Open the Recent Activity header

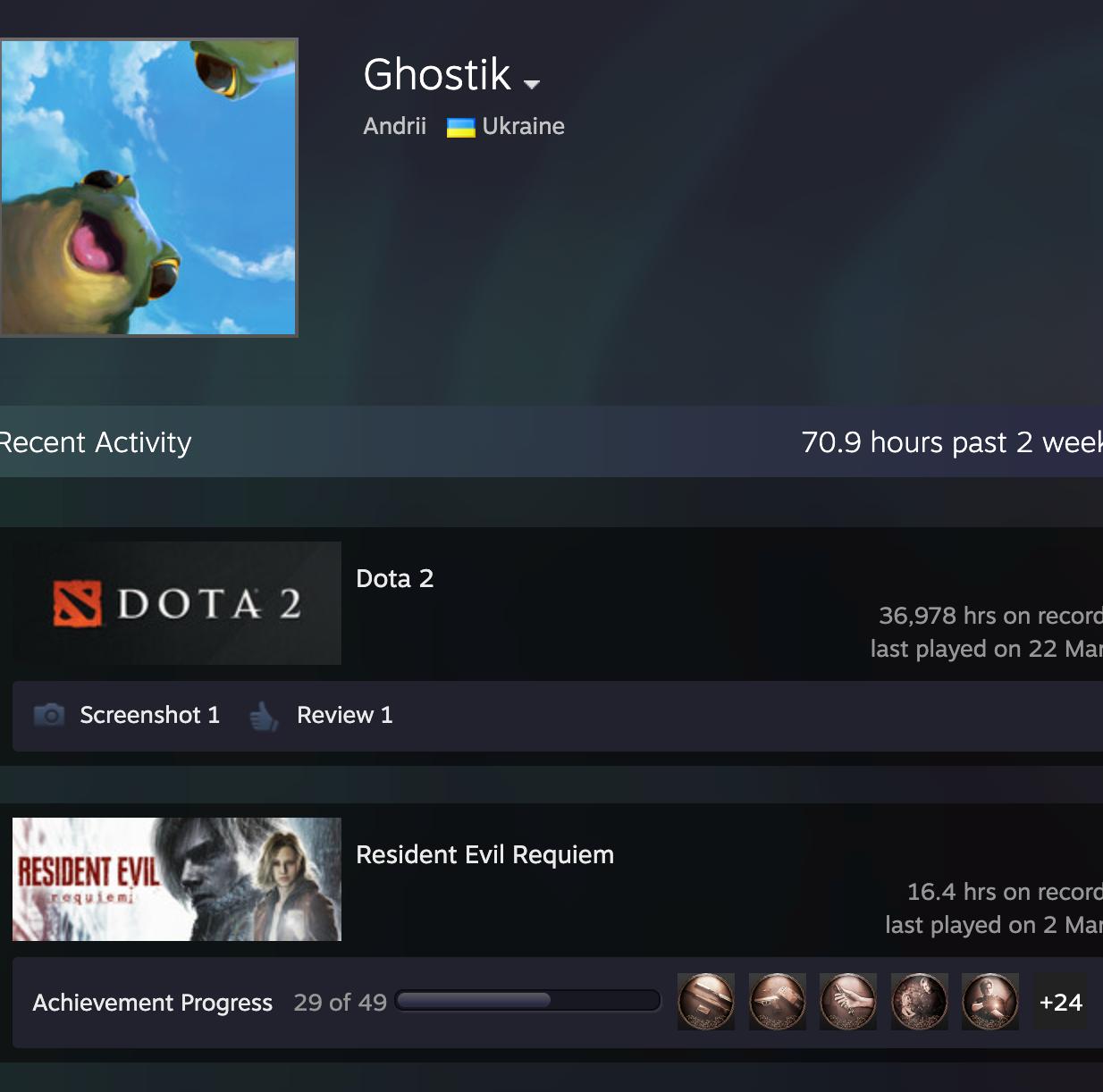pyautogui.click(x=94, y=442)
